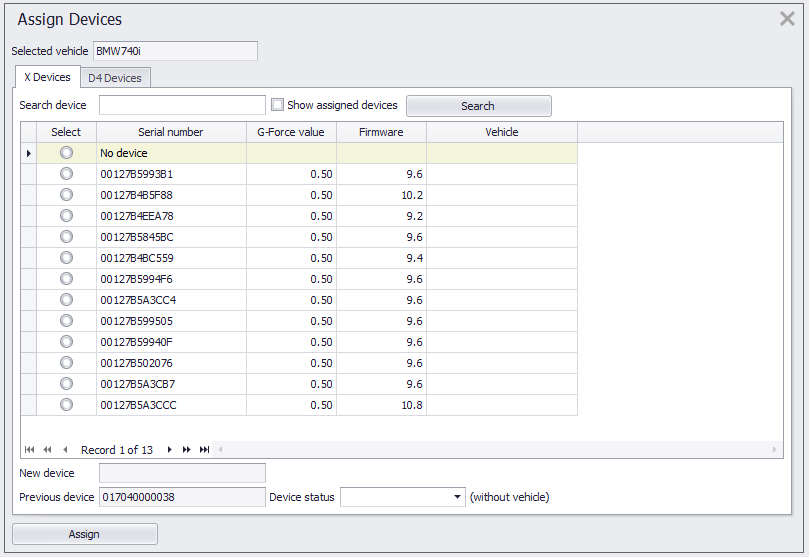Viewport: 809px width, 557px height.
Task: Jump to next page of records
Action: [x=187, y=450]
